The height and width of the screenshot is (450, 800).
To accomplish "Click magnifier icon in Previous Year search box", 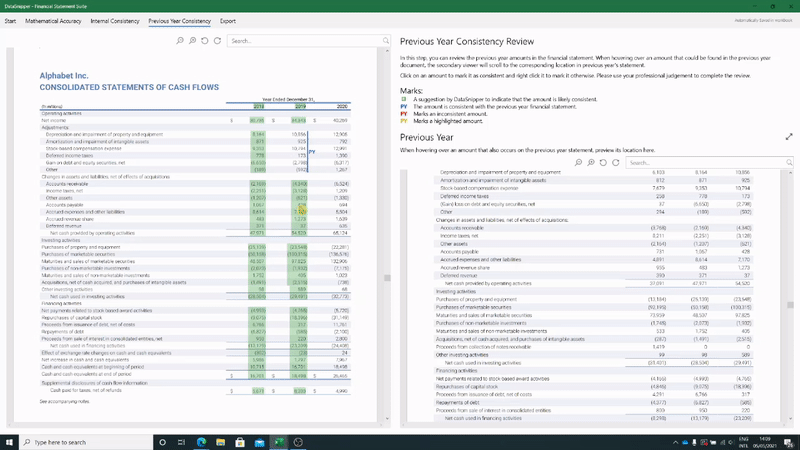I will [x=789, y=162].
